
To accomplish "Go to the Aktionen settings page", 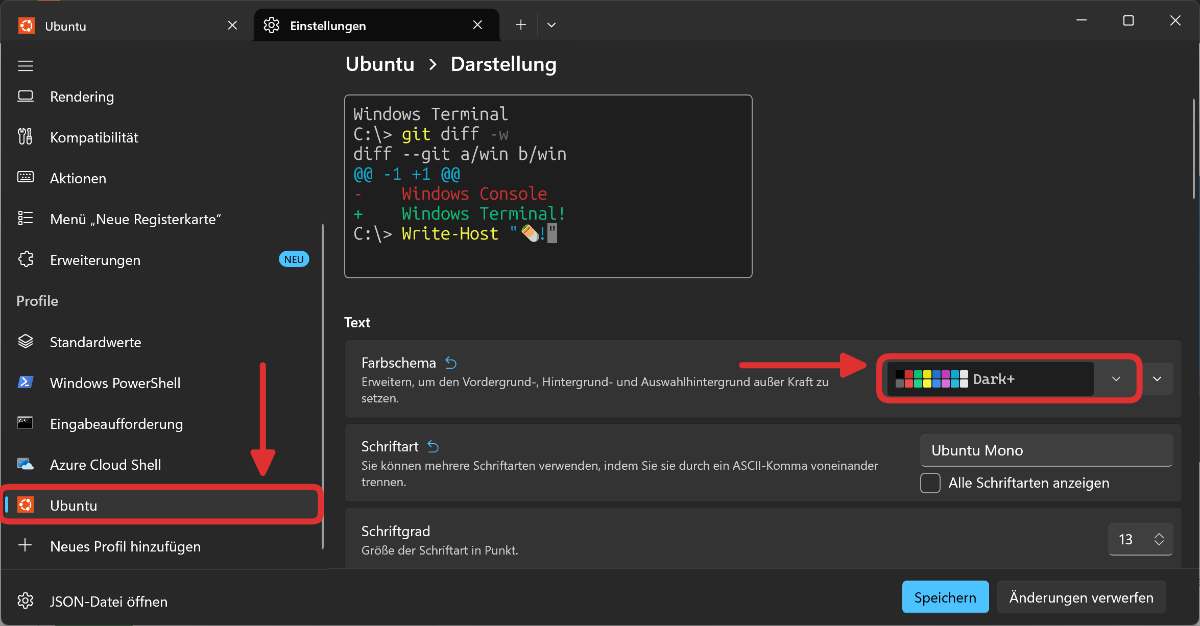I will point(164,178).
